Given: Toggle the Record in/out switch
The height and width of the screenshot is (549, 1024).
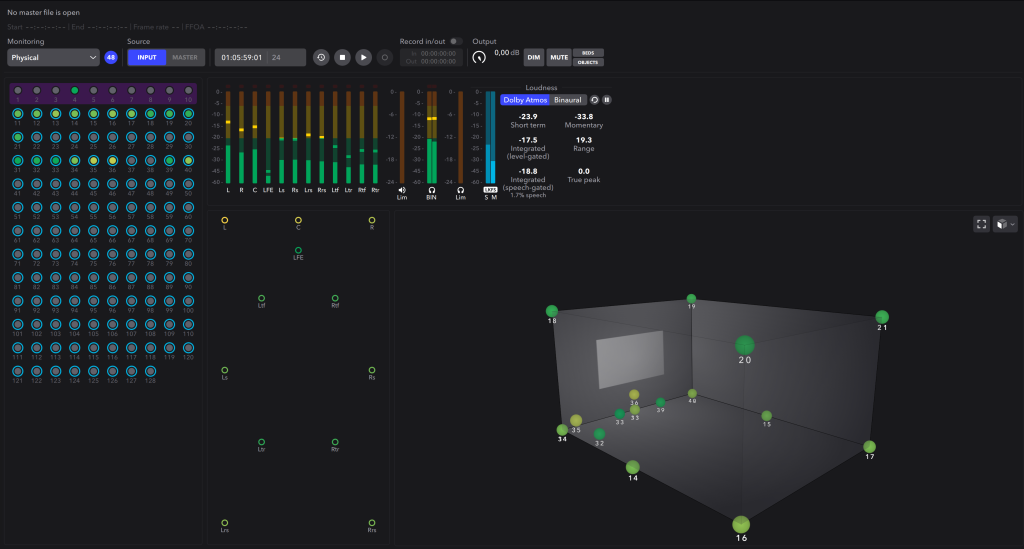Looking at the screenshot, I should click(x=455, y=41).
